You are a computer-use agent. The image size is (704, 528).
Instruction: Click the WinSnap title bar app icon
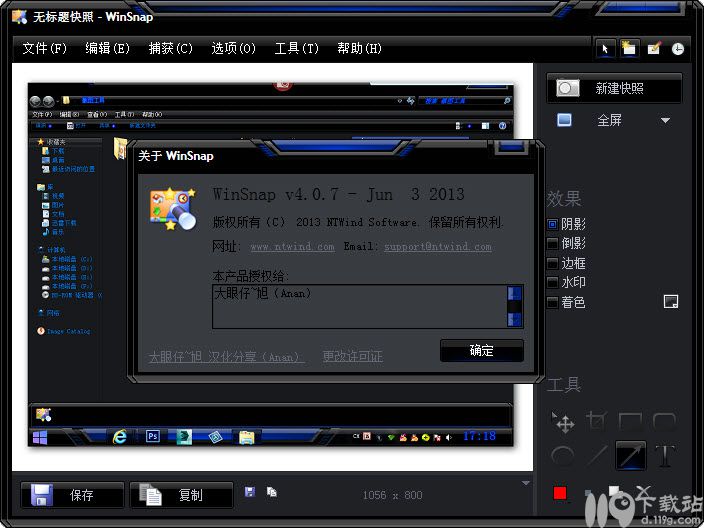click(19, 17)
